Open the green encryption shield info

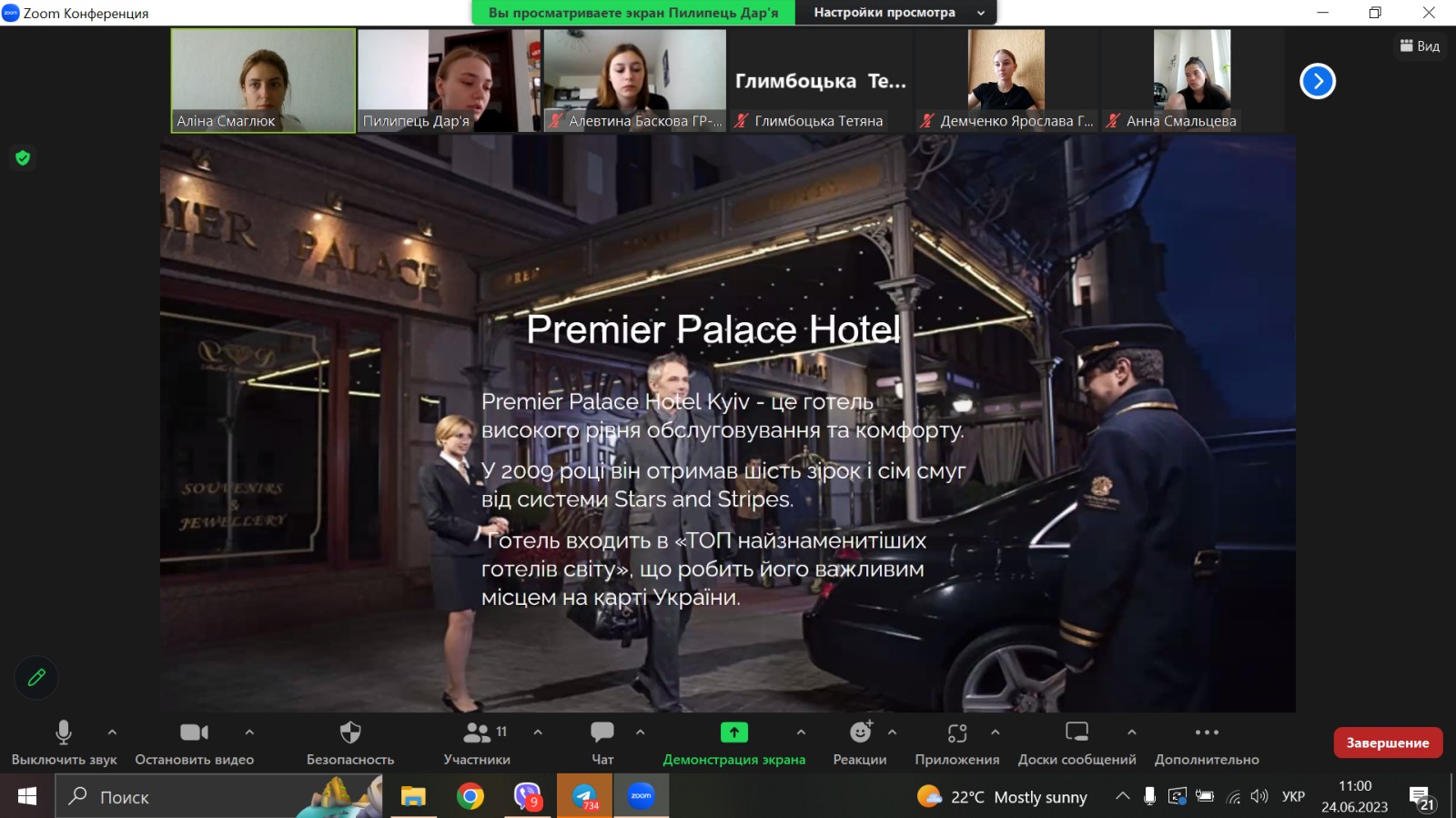coord(23,157)
